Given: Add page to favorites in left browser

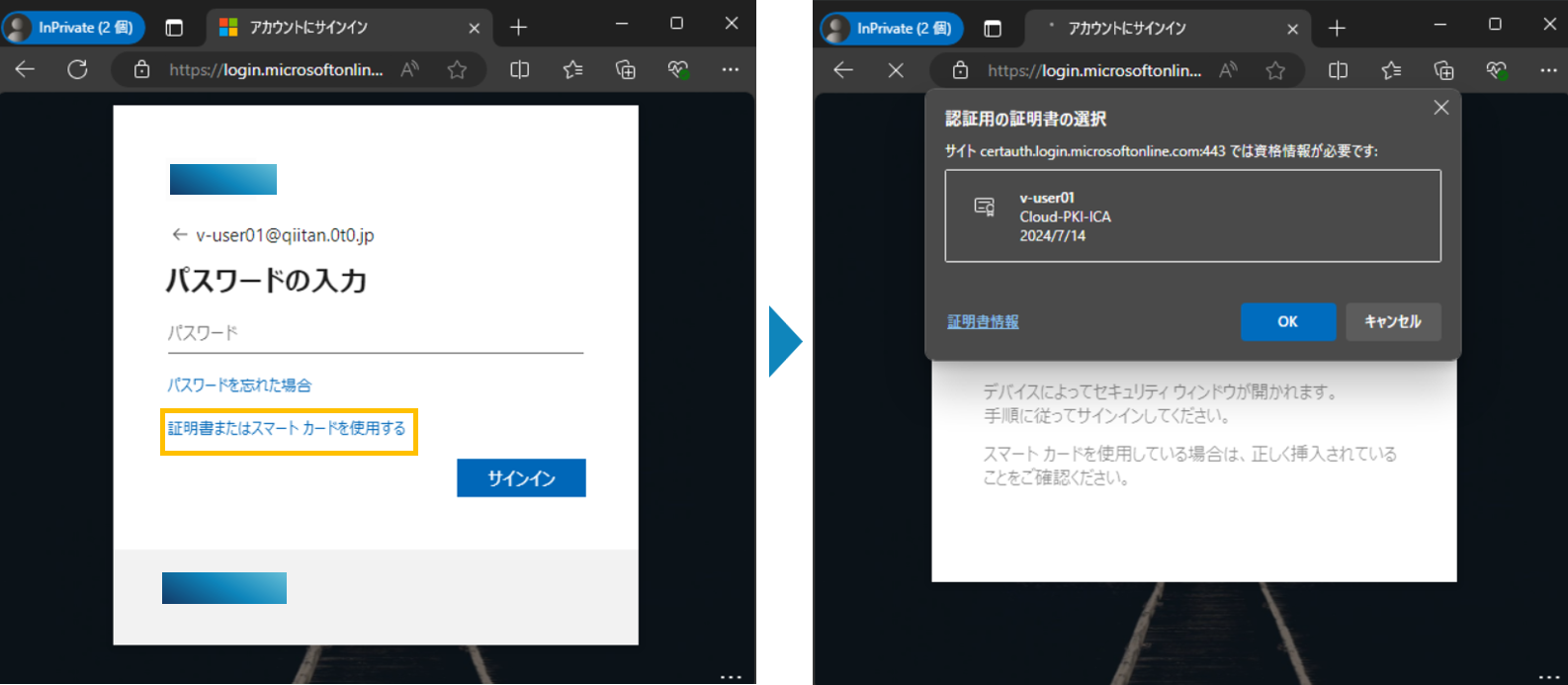Looking at the screenshot, I should pos(457,69).
